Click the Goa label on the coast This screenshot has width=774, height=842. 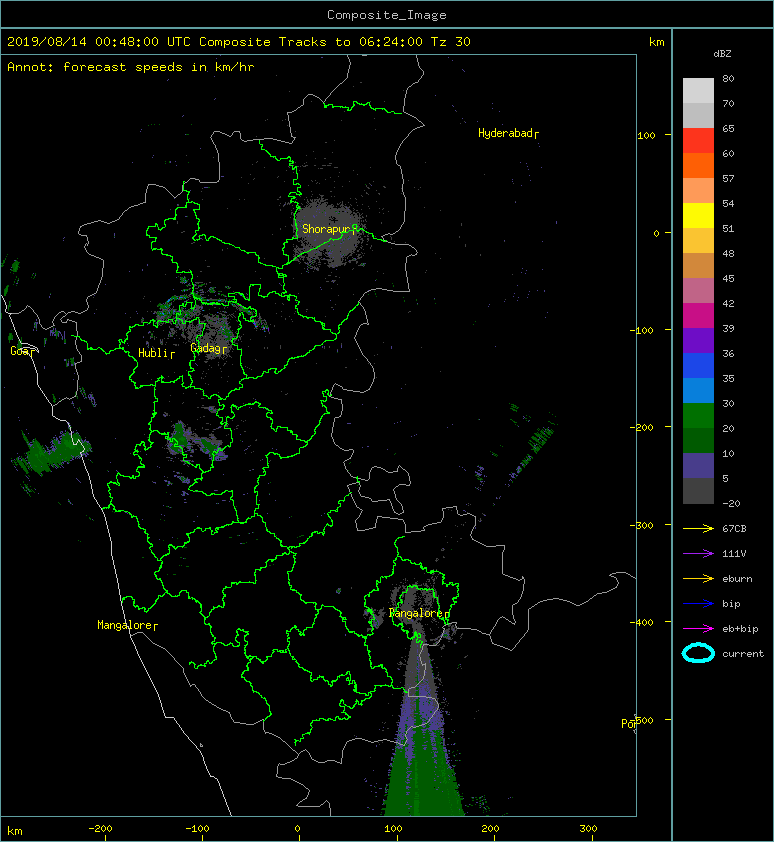pyautogui.click(x=22, y=351)
